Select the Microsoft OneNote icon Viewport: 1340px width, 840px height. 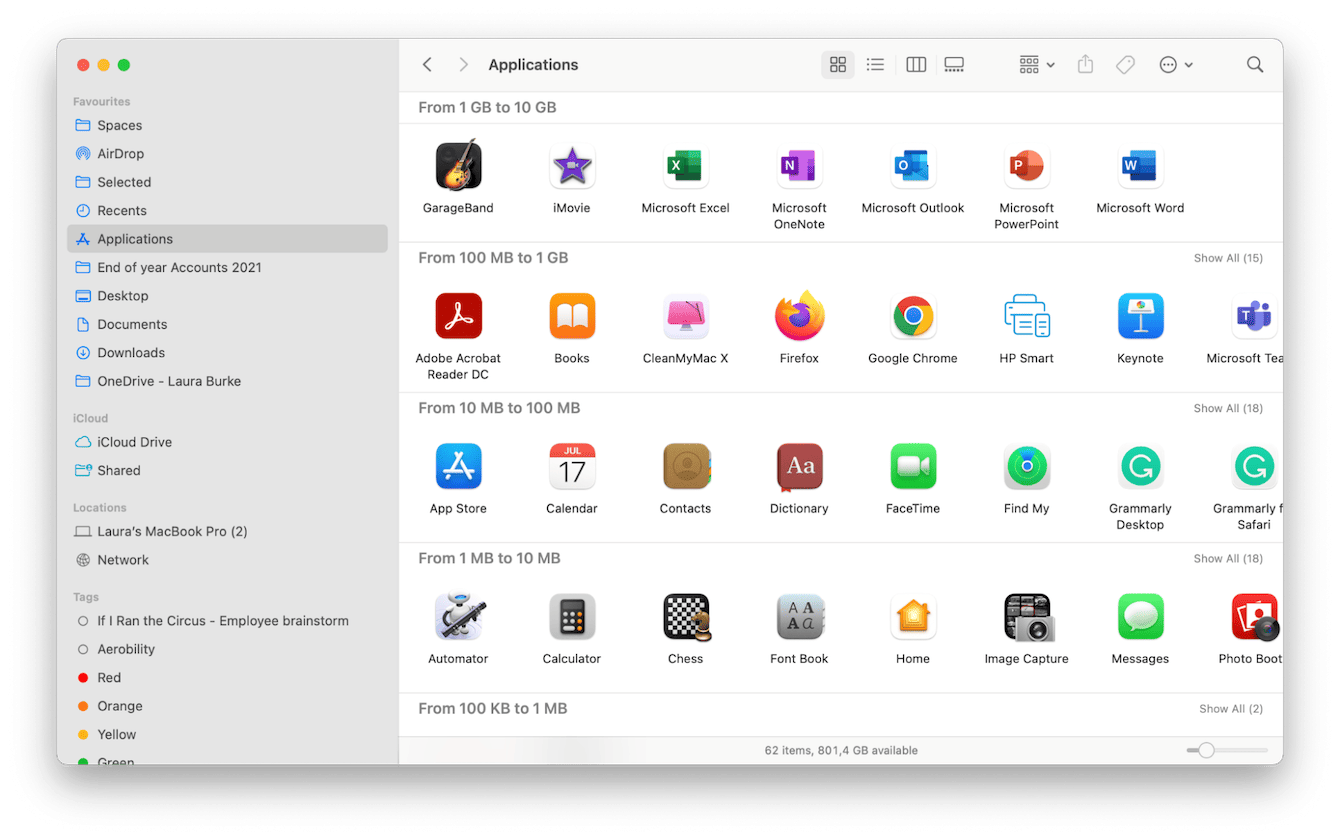(799, 165)
